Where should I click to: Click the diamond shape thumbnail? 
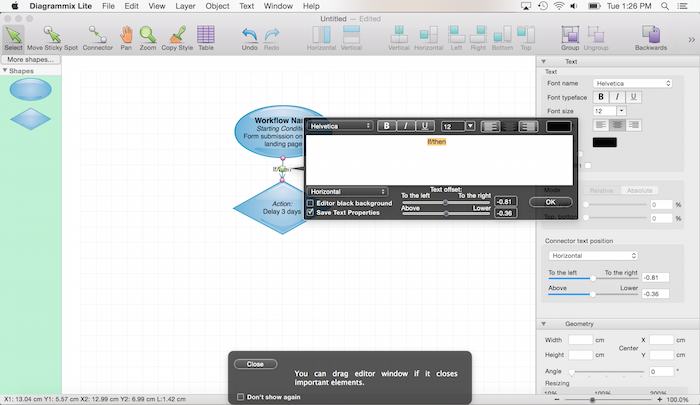30,119
